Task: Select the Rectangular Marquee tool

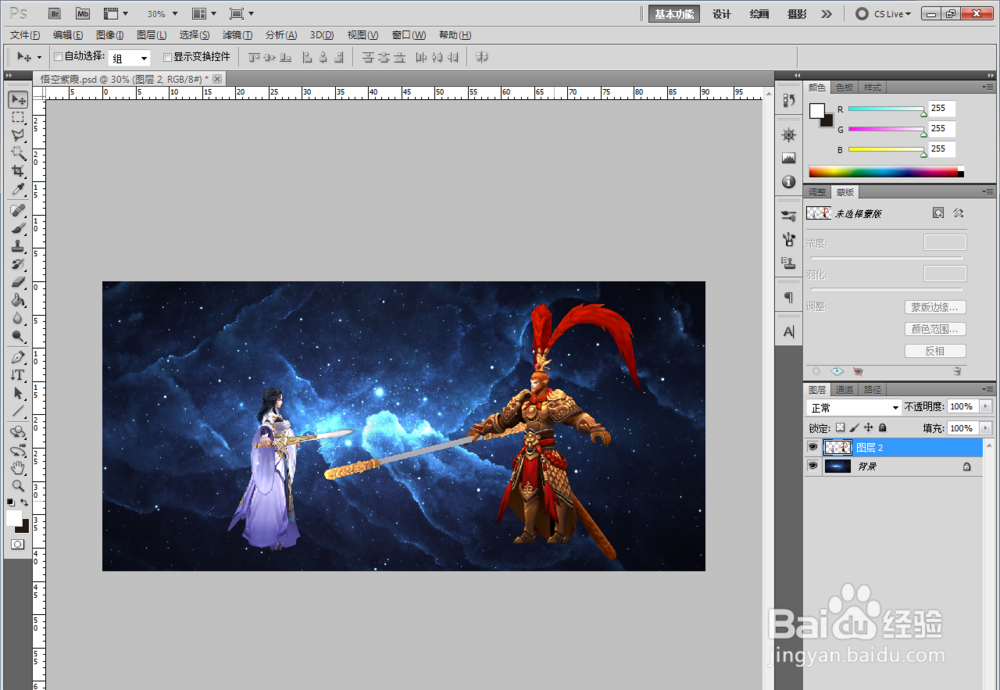Action: point(18,118)
